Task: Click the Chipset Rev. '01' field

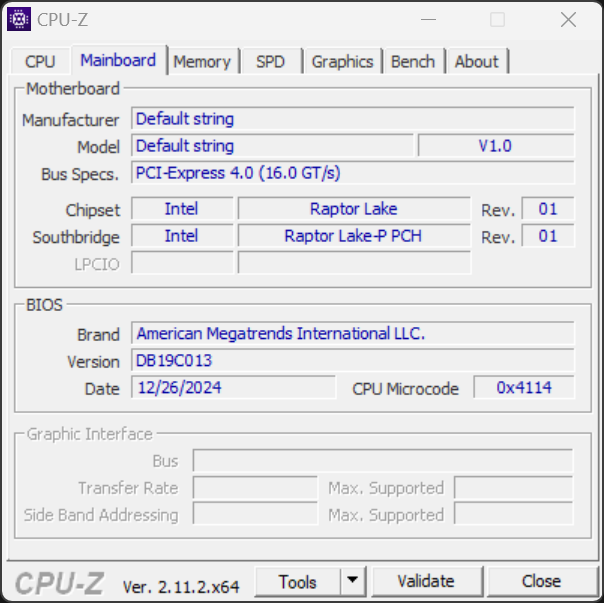Action: tap(548, 209)
